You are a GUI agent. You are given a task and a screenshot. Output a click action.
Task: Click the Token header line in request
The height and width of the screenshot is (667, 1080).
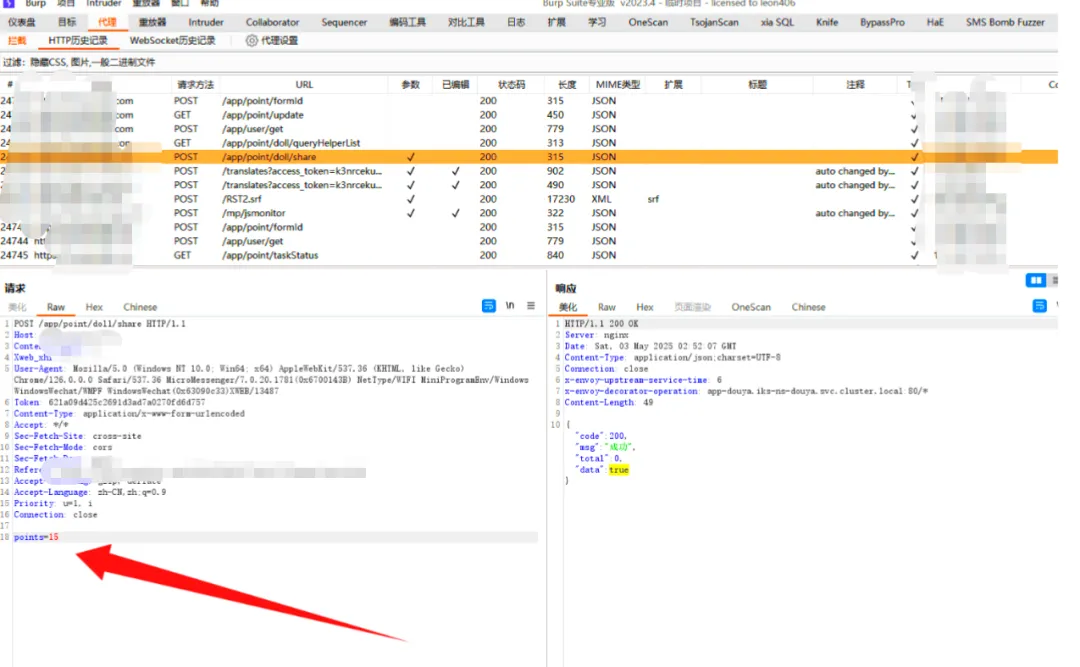point(110,402)
